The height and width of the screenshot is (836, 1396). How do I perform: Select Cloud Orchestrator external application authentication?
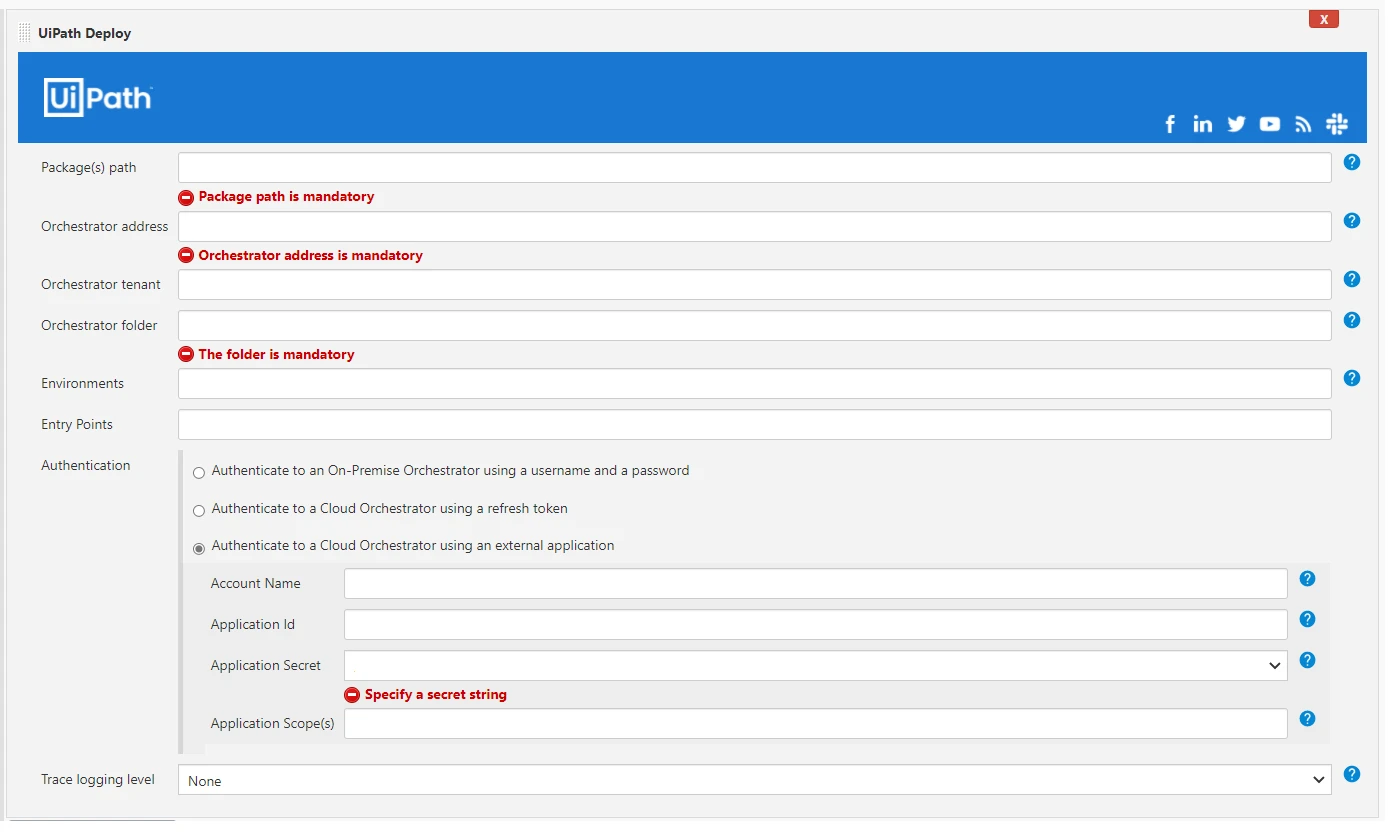pyautogui.click(x=199, y=548)
